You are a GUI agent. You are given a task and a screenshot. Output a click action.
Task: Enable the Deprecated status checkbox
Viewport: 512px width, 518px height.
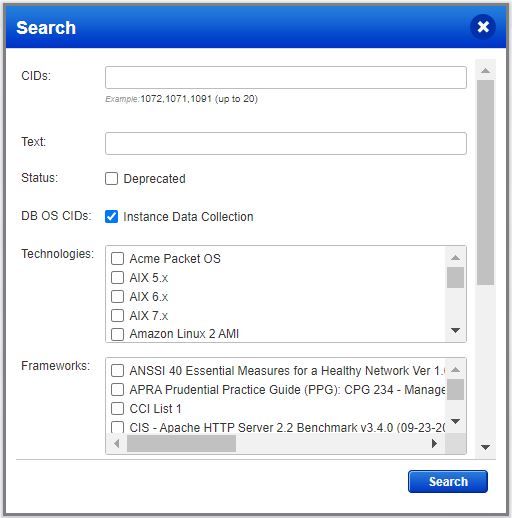[x=111, y=178]
